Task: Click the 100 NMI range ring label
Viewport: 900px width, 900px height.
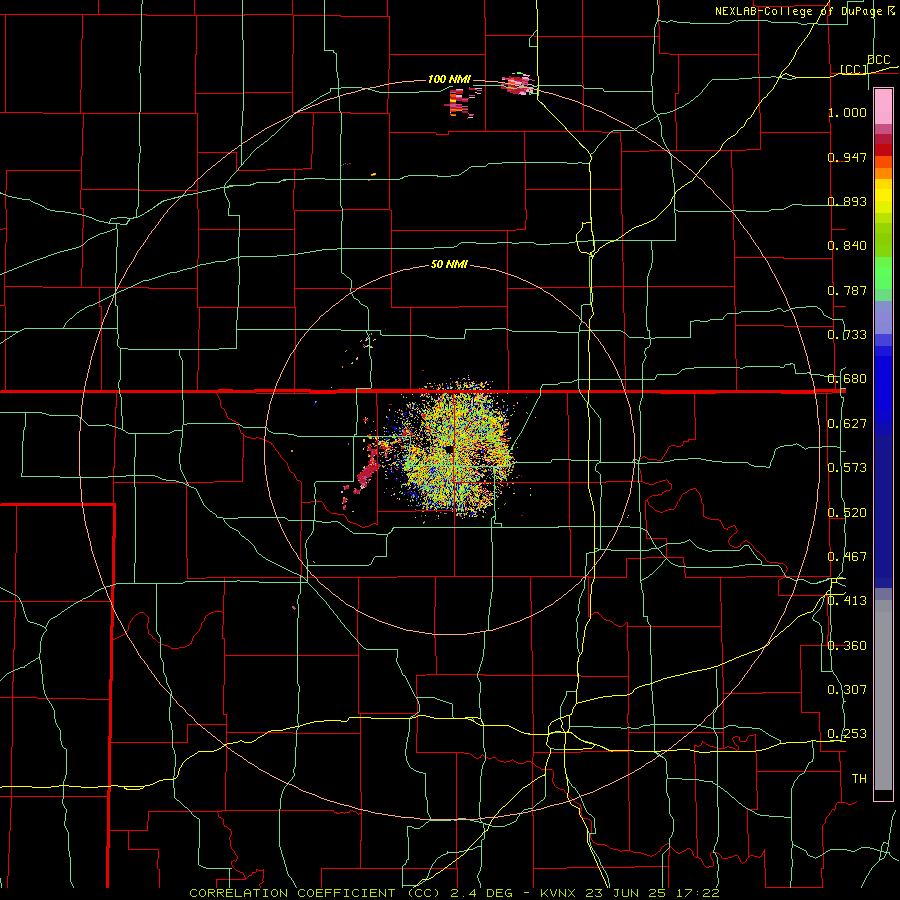Action: coord(449,79)
